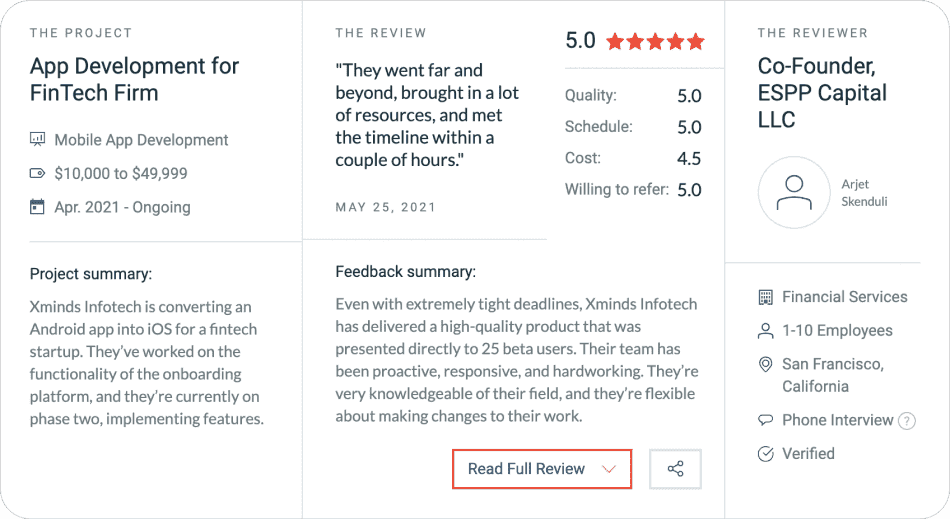Open the App Development for FinTech Firm title
Viewport: 950px width, 519px height.
point(134,80)
